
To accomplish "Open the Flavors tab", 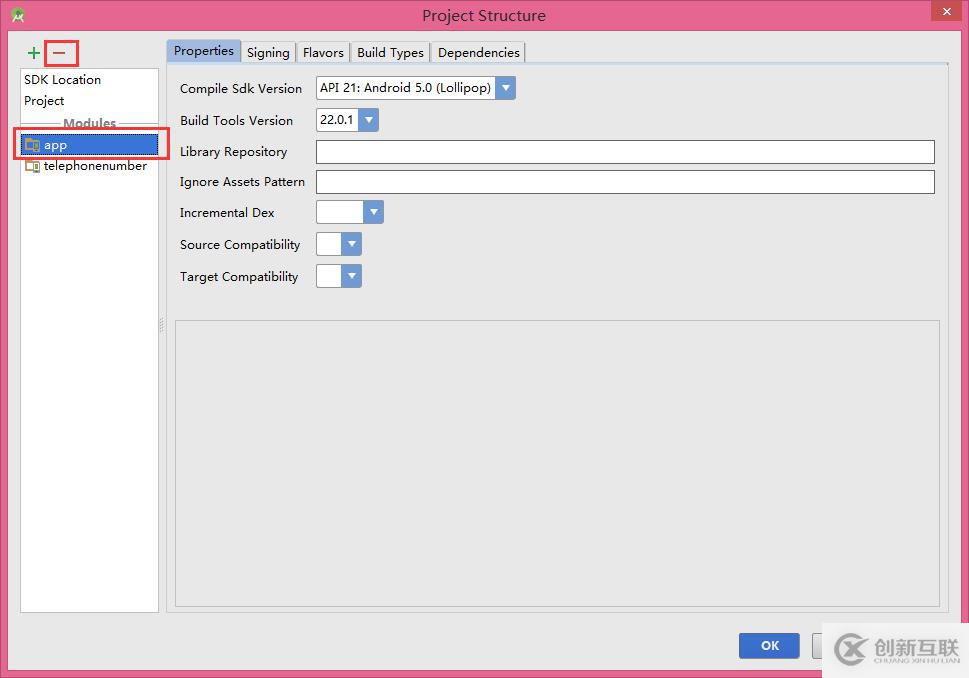I will (323, 53).
